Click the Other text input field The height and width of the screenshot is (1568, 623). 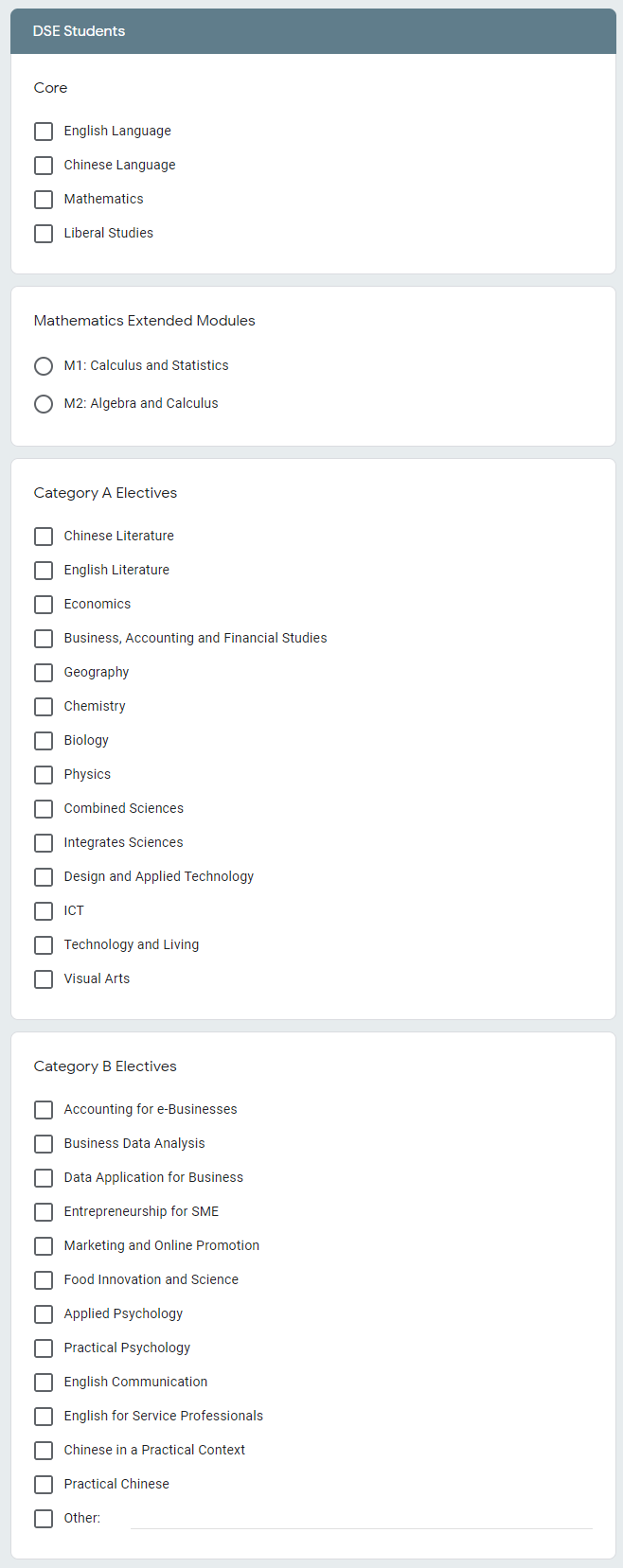click(x=361, y=1518)
